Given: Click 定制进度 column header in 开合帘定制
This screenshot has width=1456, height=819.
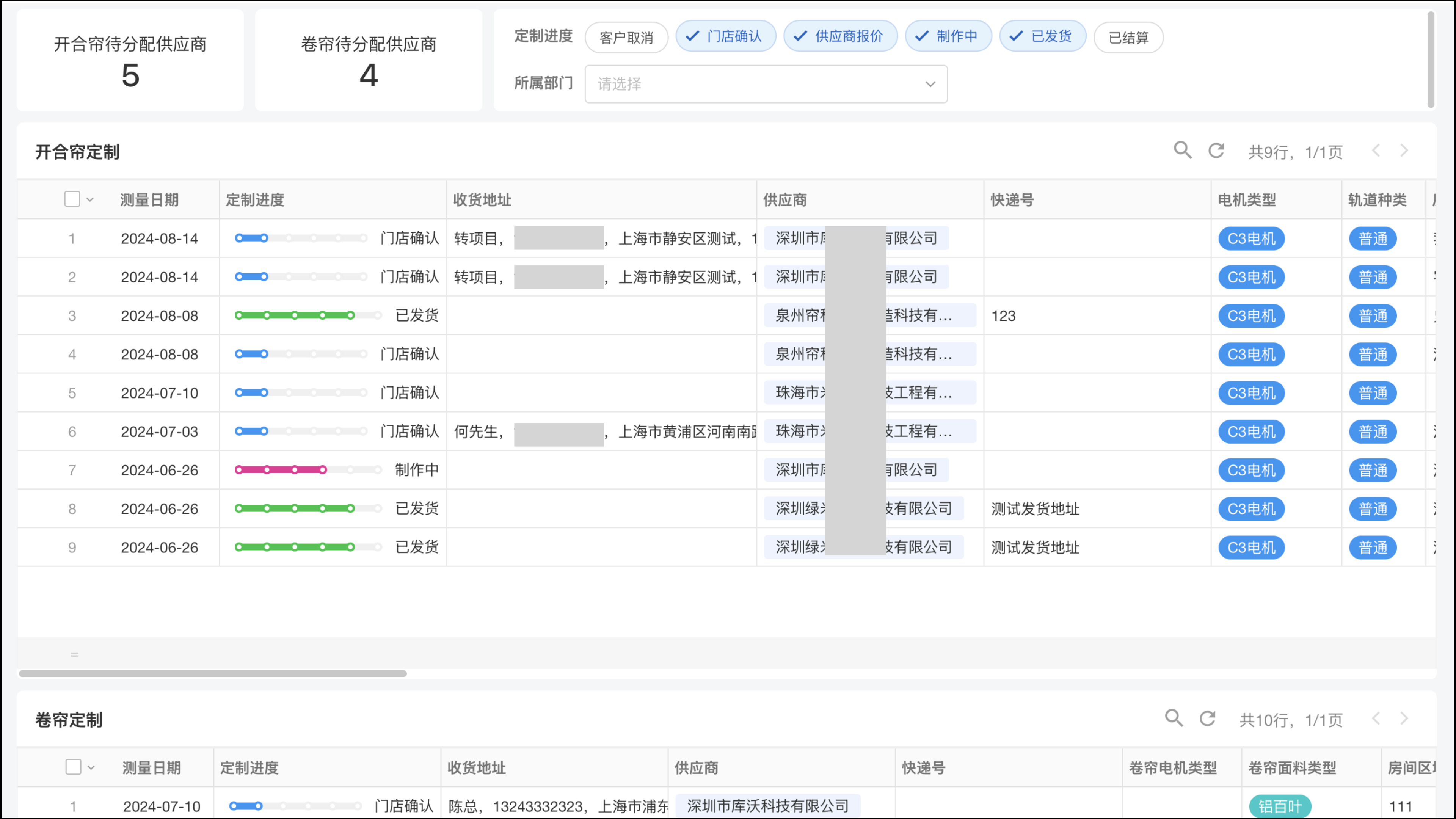Looking at the screenshot, I should coord(255,199).
